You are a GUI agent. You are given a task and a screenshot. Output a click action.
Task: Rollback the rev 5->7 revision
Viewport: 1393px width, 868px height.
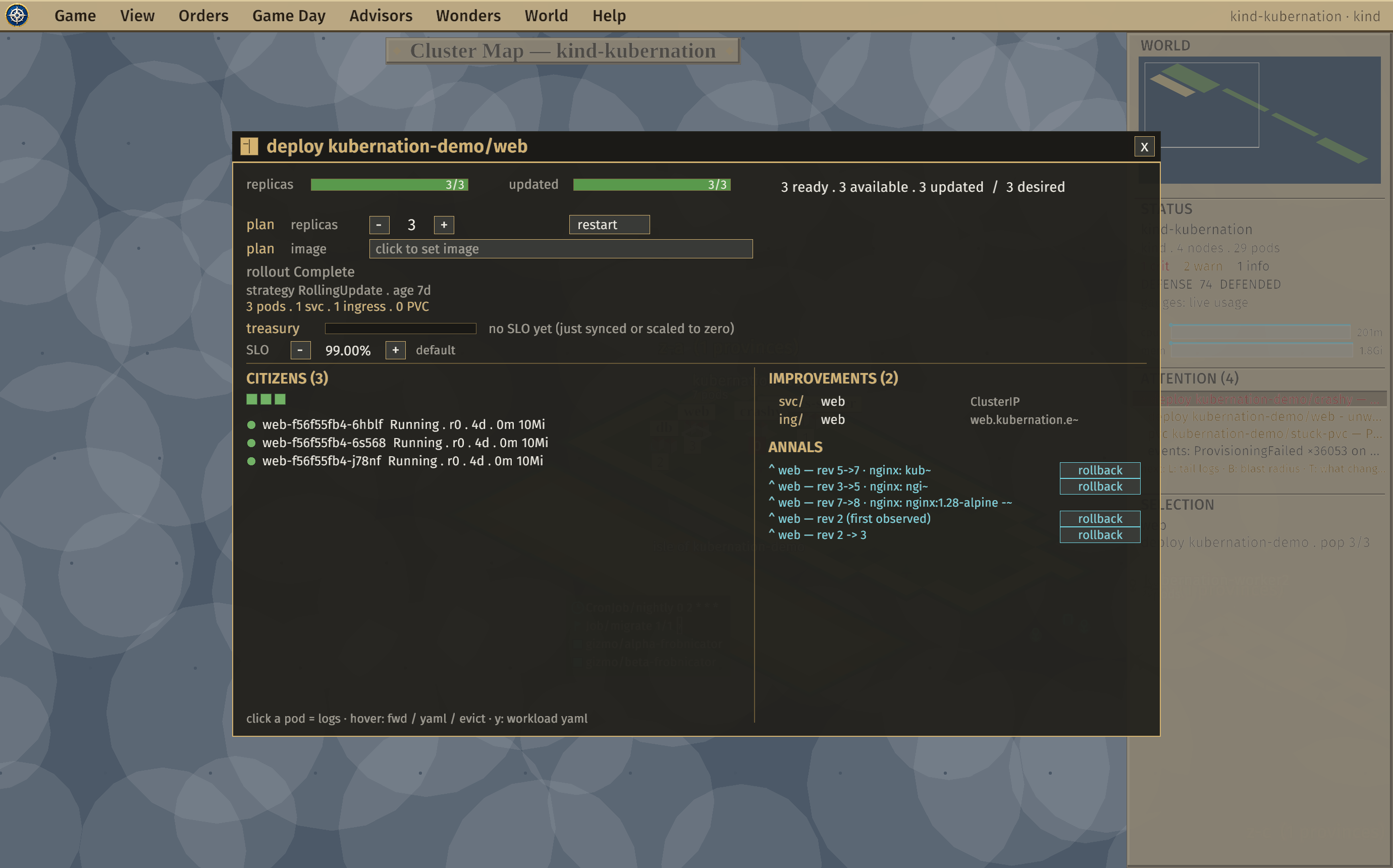pos(1099,470)
